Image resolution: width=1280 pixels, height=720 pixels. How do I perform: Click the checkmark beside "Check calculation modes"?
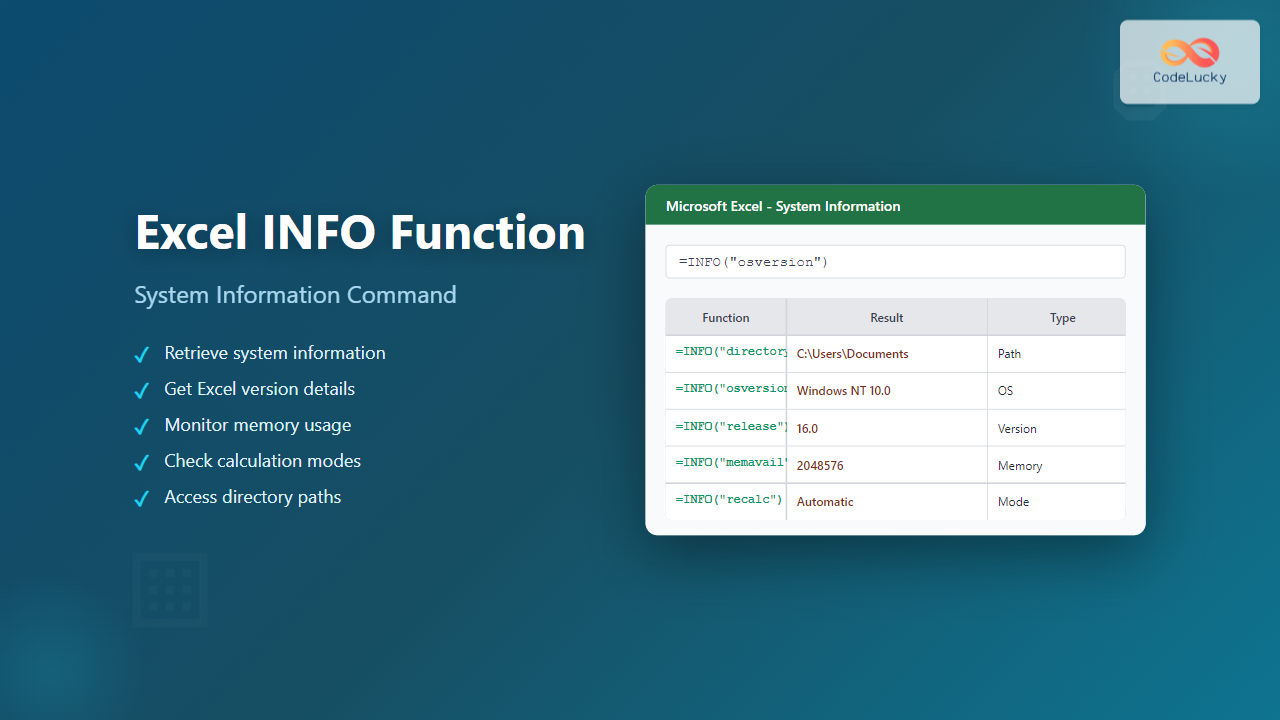pyautogui.click(x=141, y=462)
